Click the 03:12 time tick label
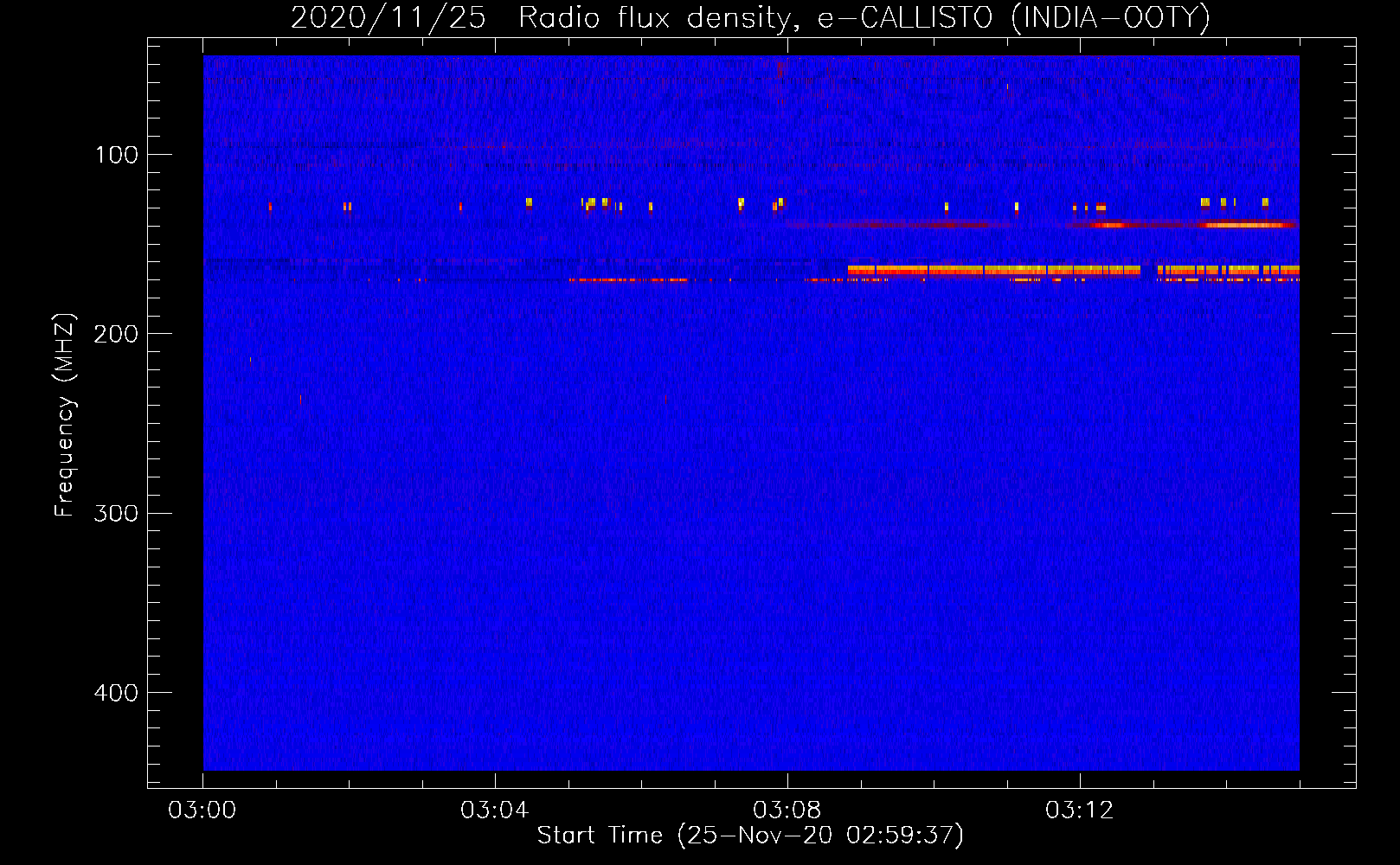This screenshot has width=1400, height=865. click(x=1079, y=811)
